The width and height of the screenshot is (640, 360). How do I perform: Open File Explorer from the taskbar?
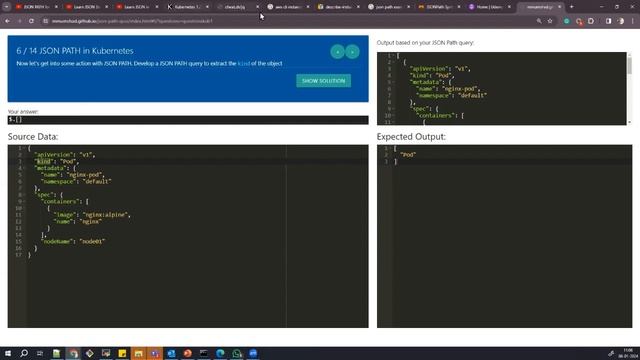(138, 353)
